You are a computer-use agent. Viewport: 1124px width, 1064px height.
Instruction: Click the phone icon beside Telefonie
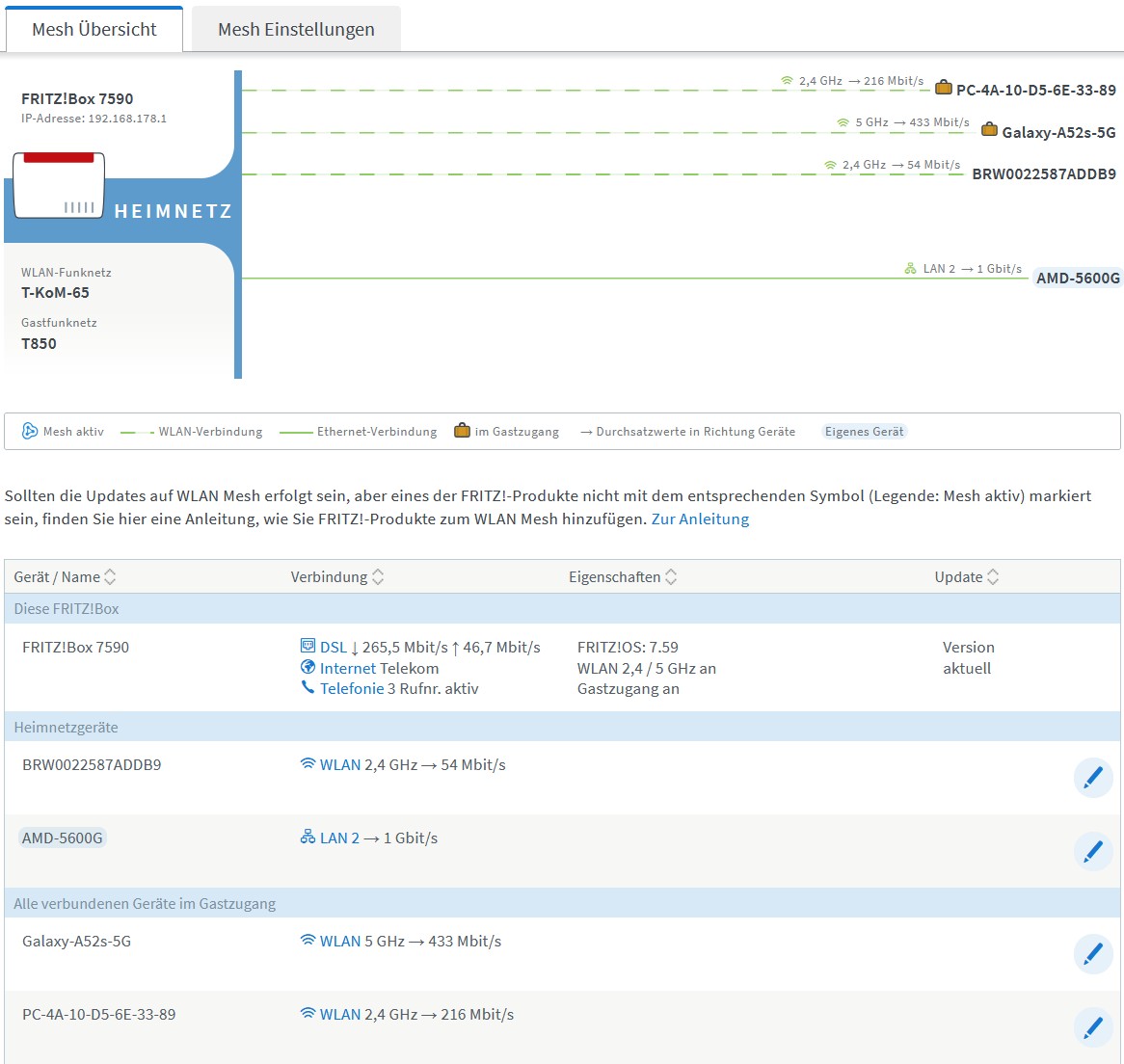pos(308,687)
